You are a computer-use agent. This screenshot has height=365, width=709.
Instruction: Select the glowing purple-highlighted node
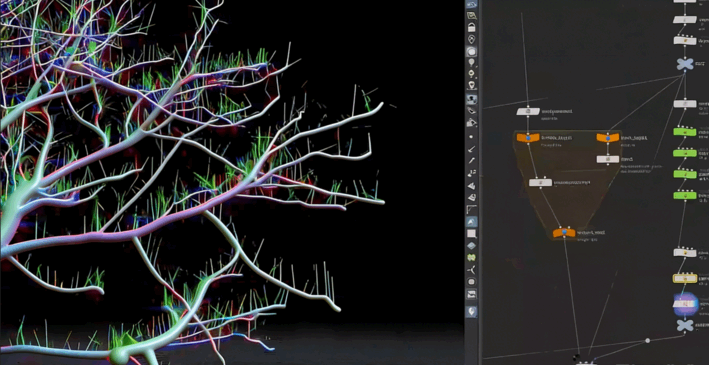click(685, 304)
